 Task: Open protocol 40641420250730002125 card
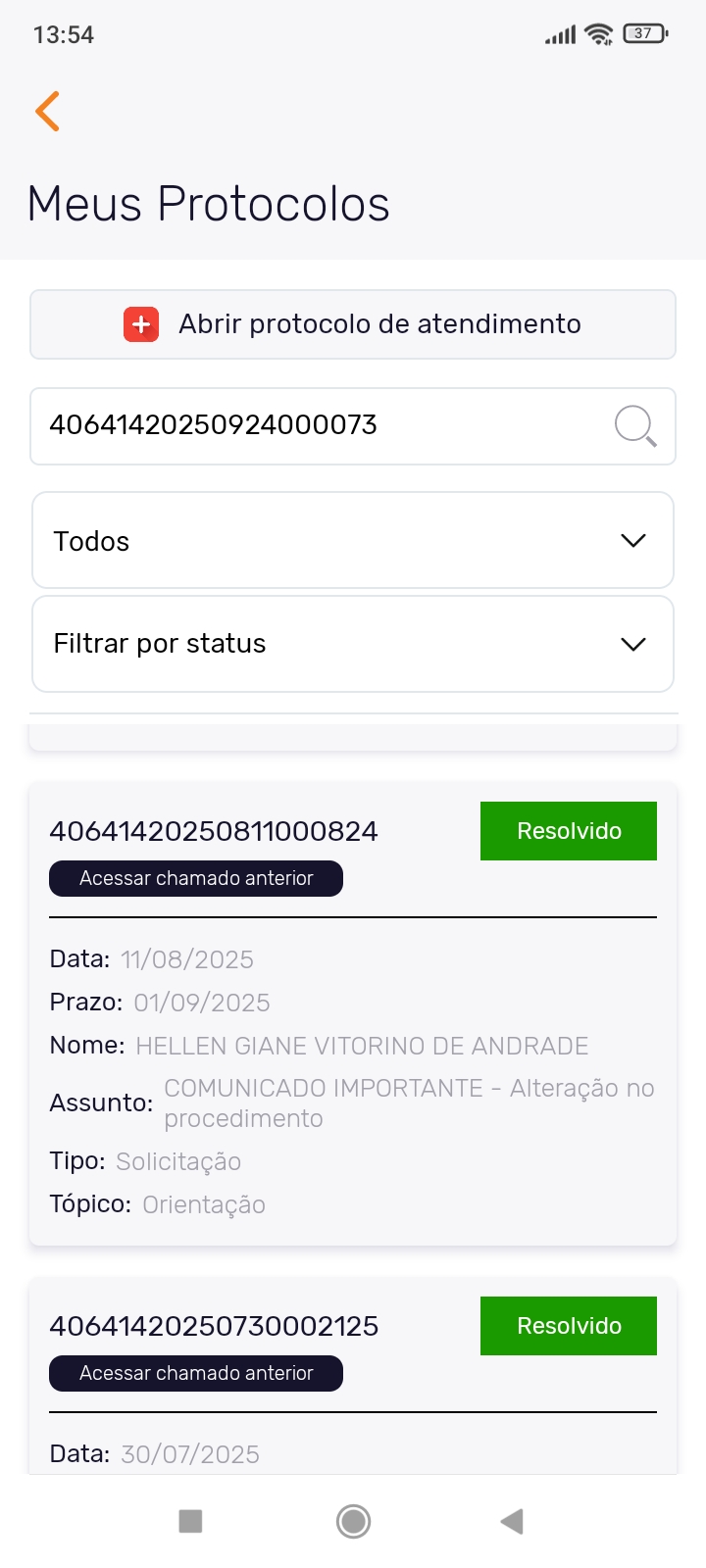tap(214, 1326)
